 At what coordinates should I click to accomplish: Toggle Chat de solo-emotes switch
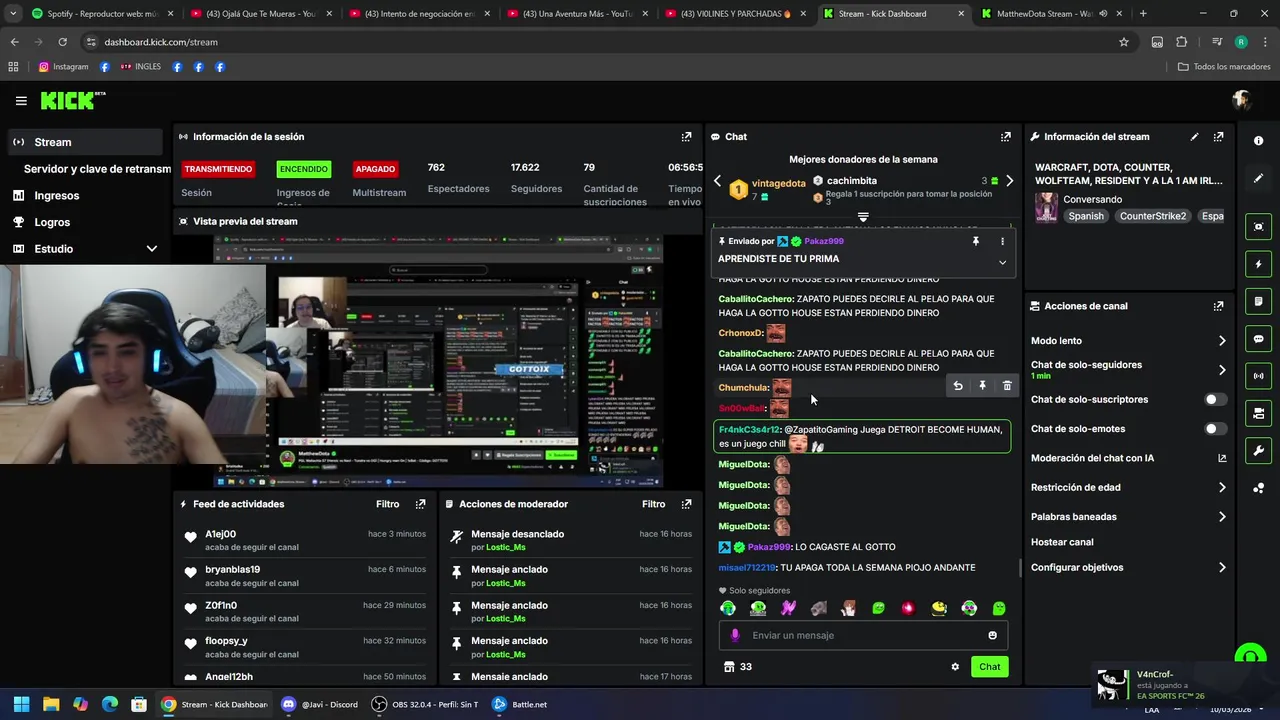[x=1215, y=429]
